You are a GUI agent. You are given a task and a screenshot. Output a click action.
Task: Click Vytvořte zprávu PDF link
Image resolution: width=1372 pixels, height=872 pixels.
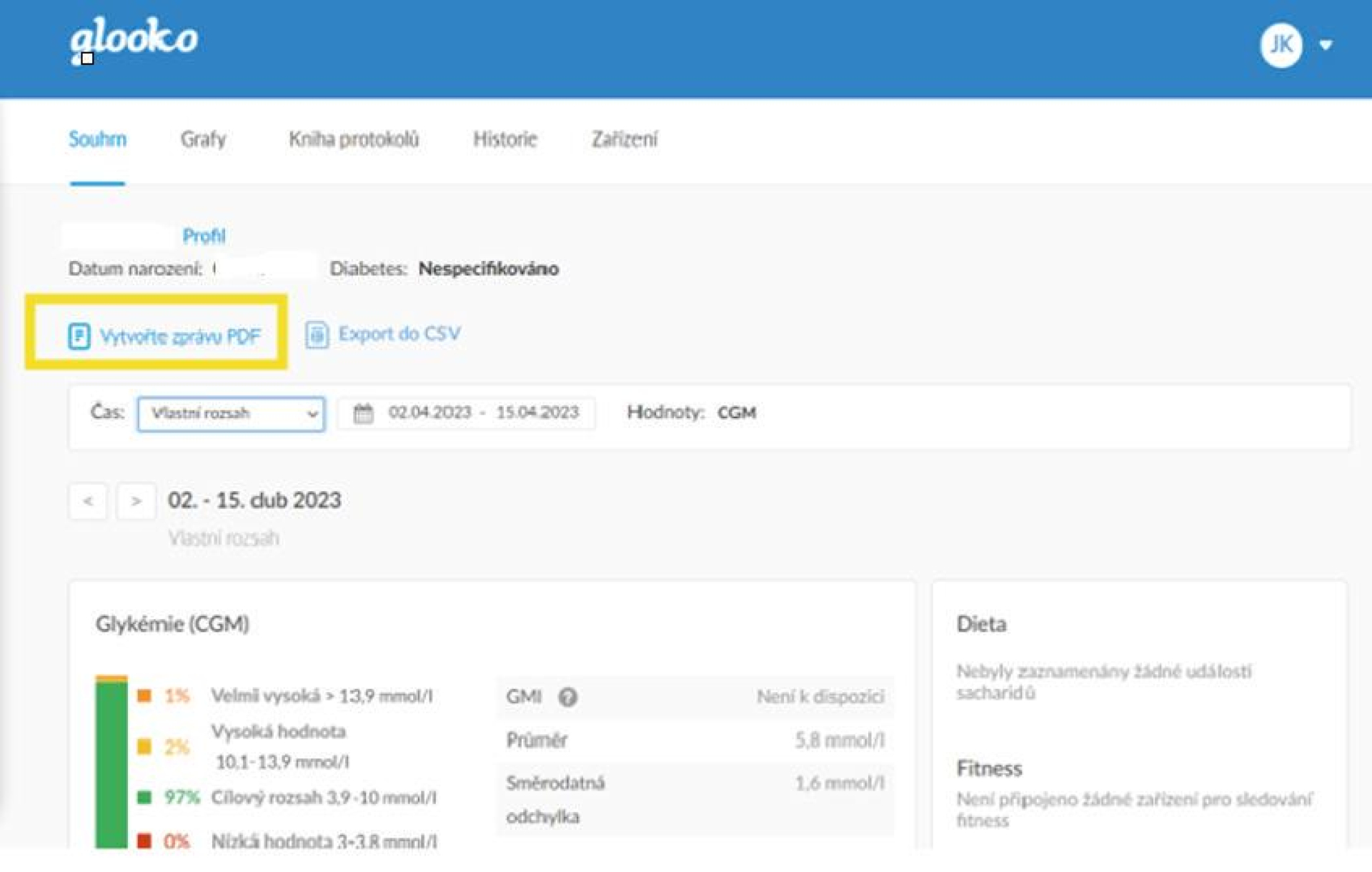[x=179, y=336]
